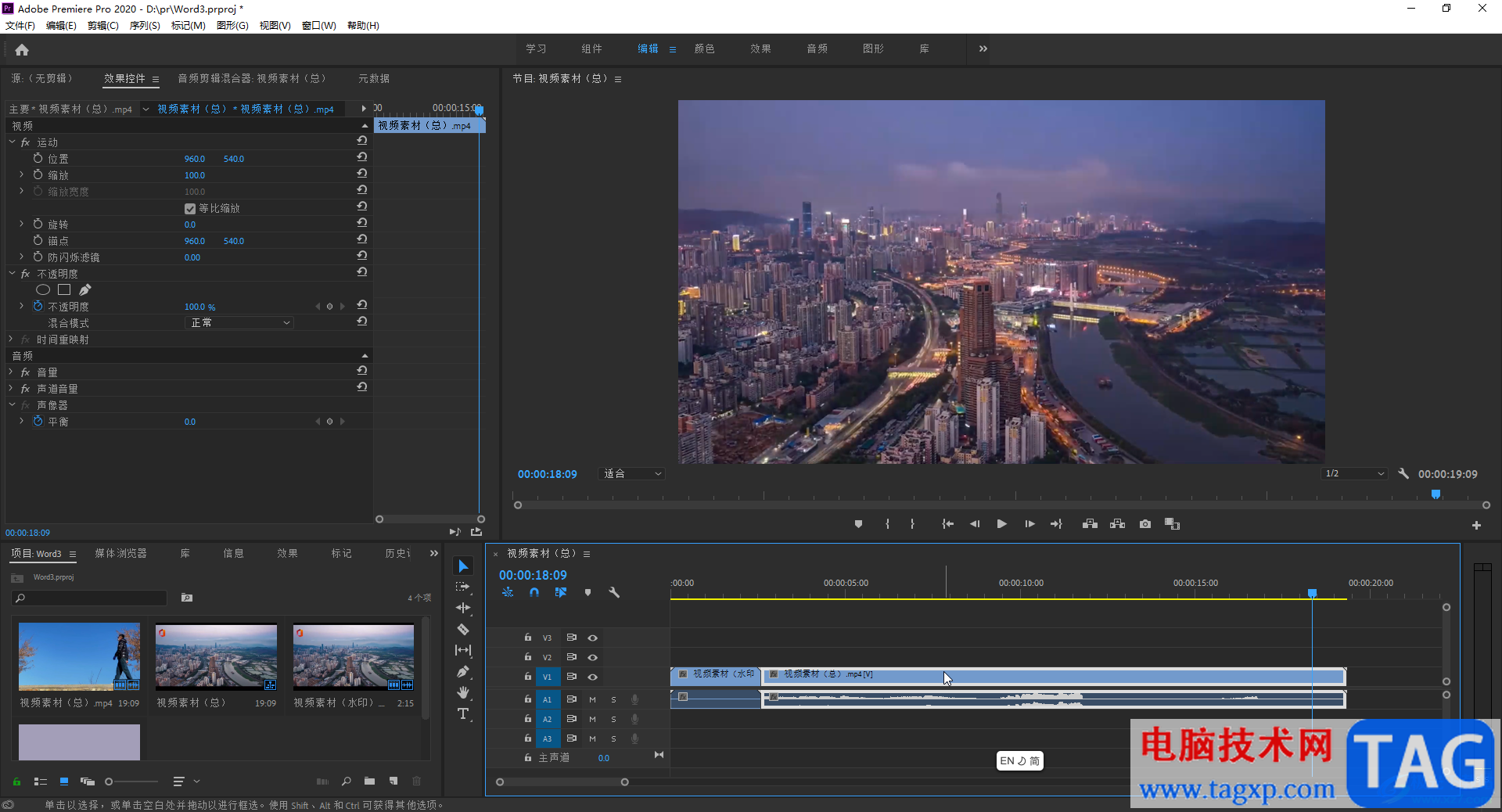Click the timeline settings wrench icon

point(614,593)
